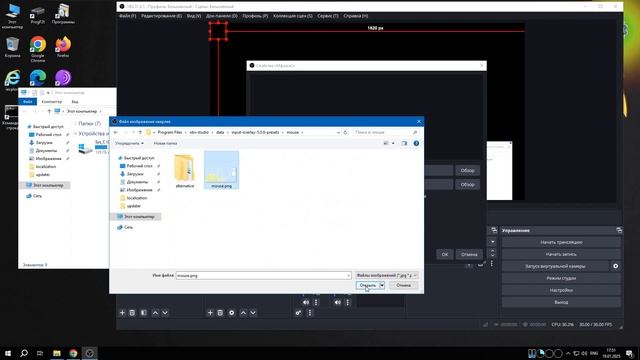Image resolution: width=640 pixels, height=360 pixels.
Task: Open the Открыть button's split dropdown arrow
Action: (382, 285)
